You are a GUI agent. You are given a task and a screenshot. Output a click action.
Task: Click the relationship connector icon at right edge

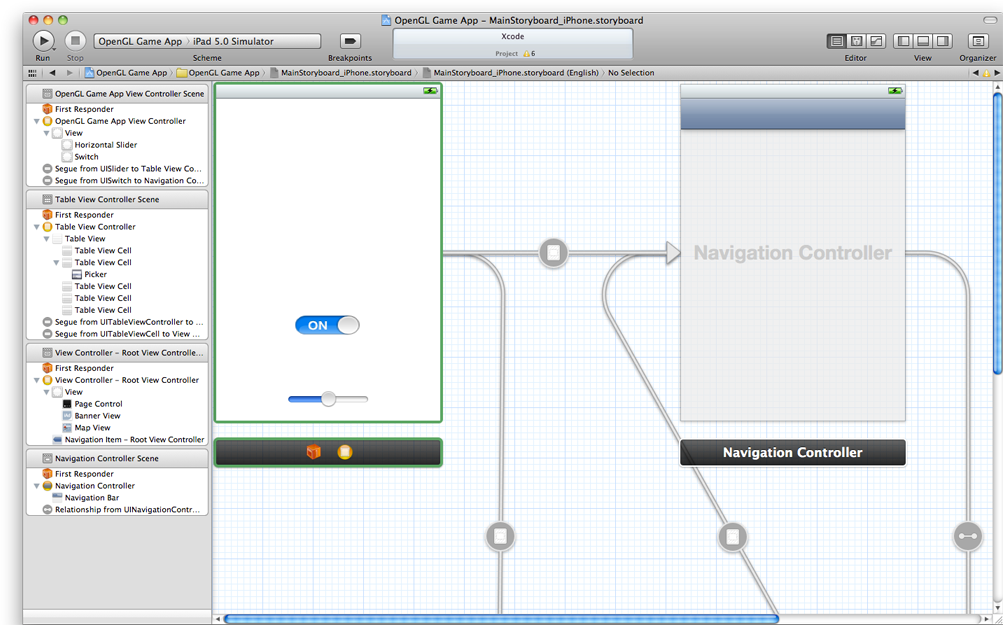pos(967,537)
